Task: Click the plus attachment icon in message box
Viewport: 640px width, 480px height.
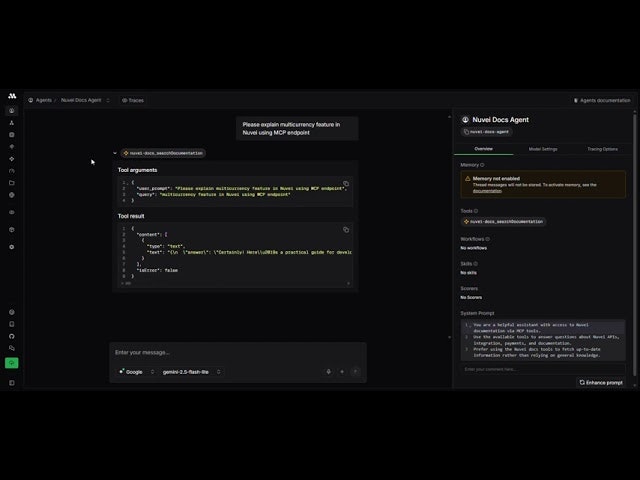Action: tap(342, 371)
